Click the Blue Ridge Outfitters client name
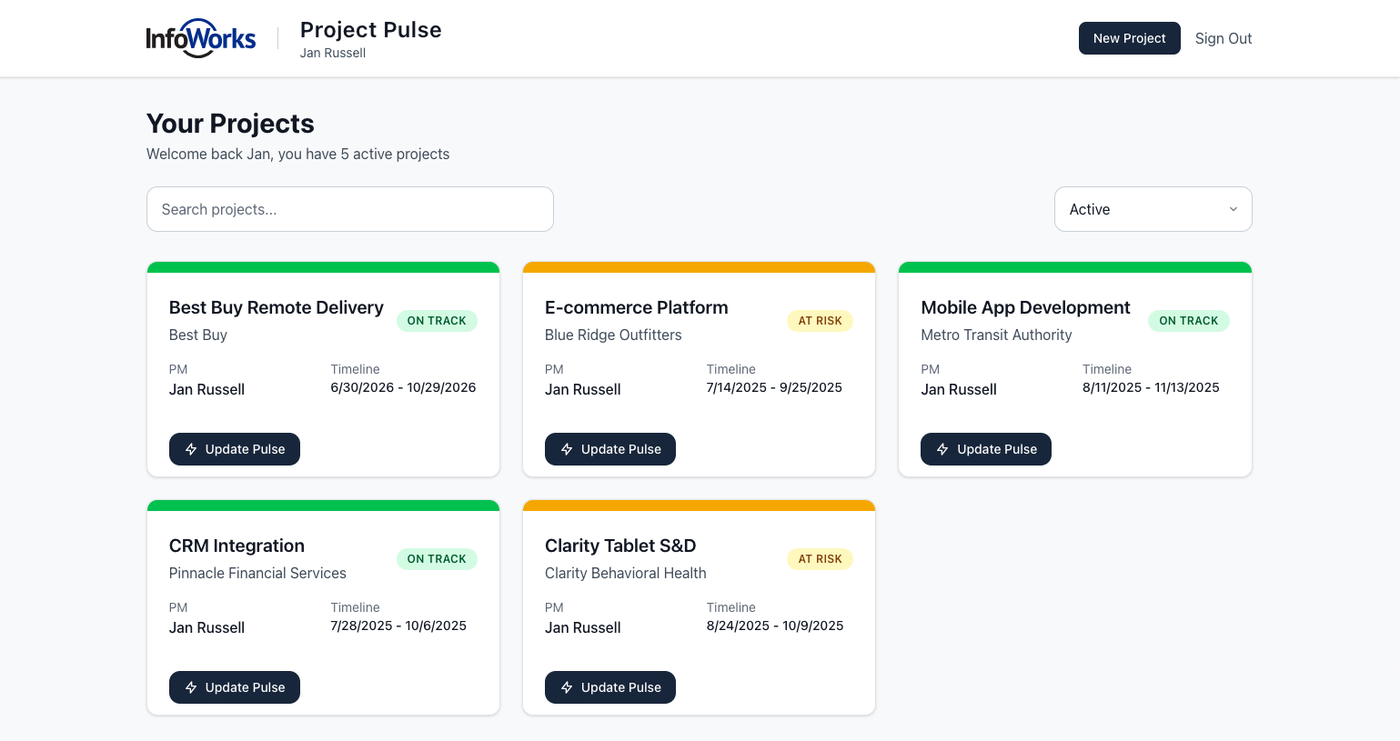 pos(613,335)
